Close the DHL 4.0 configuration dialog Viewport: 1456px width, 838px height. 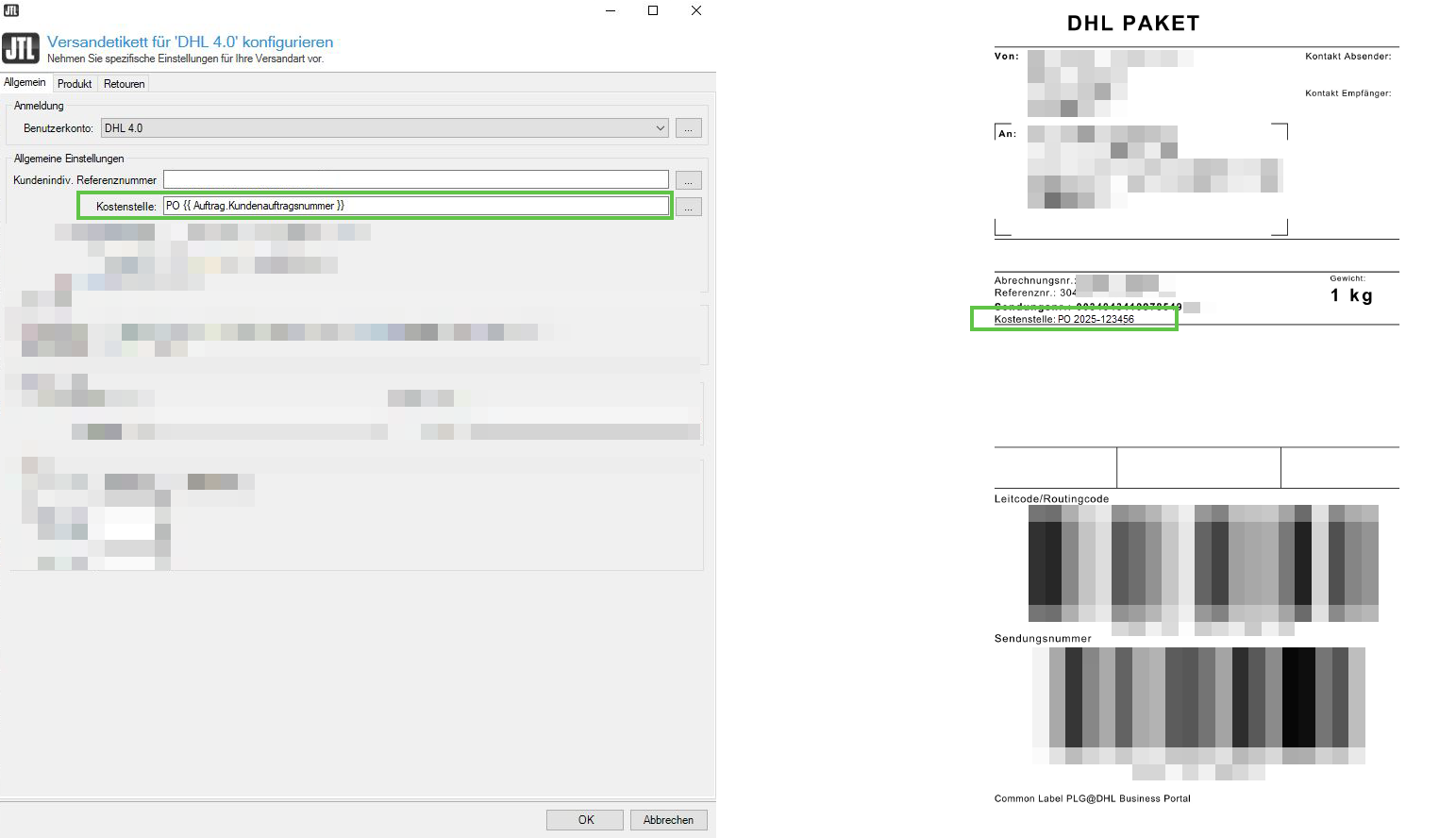[x=696, y=10]
